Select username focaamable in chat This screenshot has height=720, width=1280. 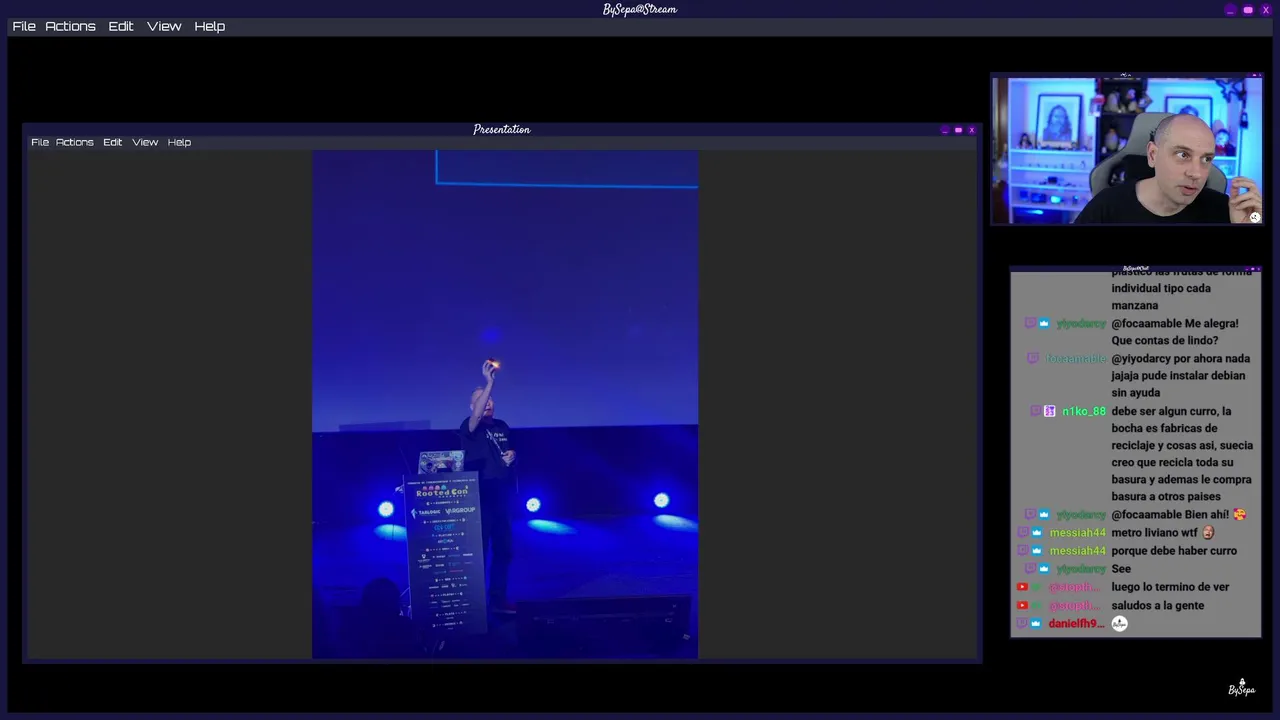tap(1076, 358)
